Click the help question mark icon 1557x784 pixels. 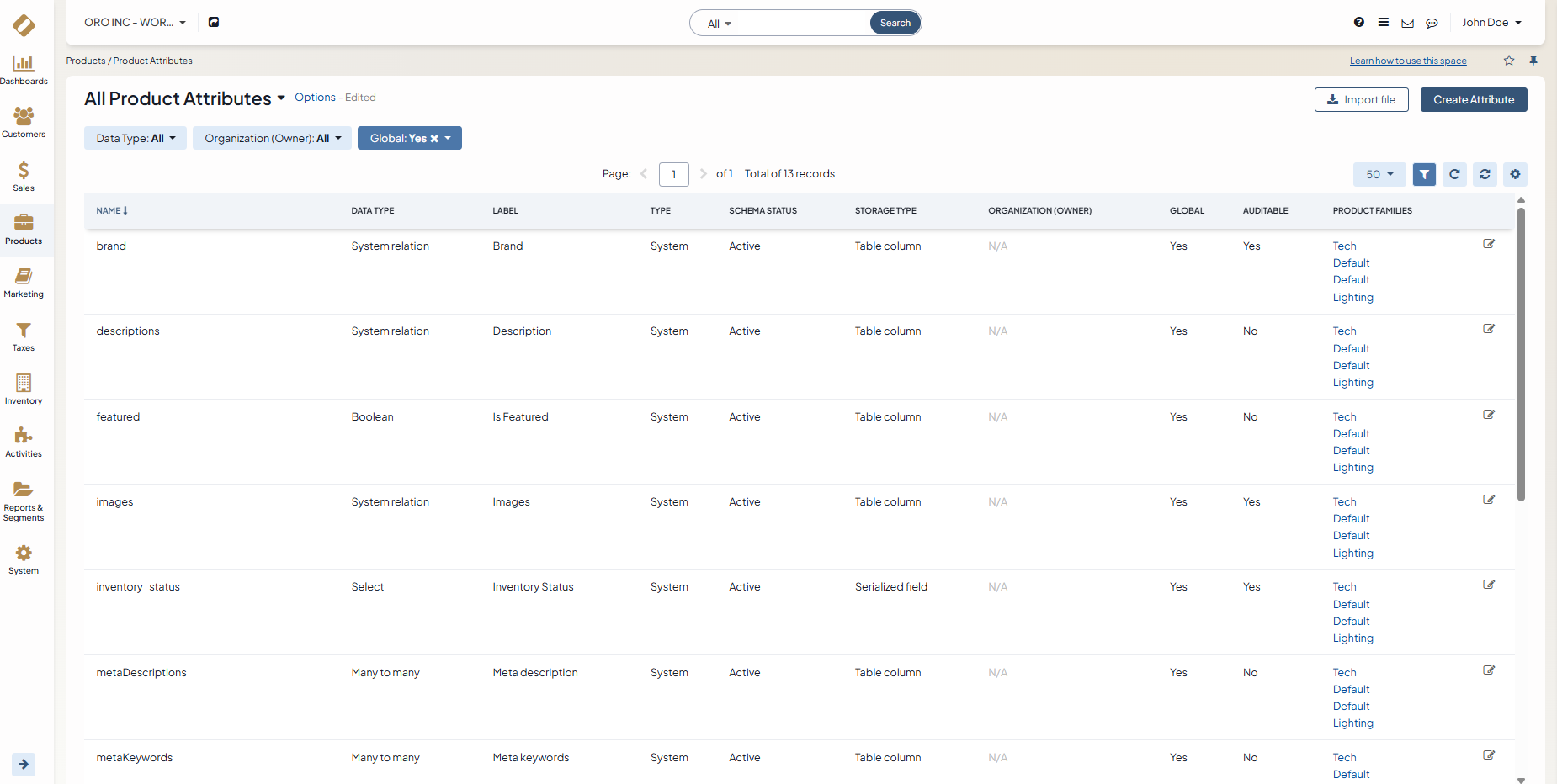point(1358,23)
